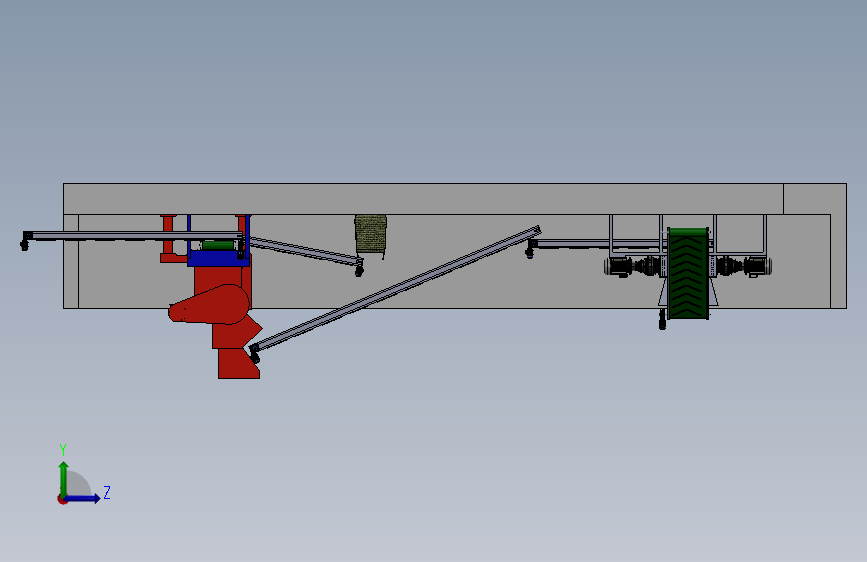The image size is (867, 562).
Task: Select the far-left horizontal conveyor rail
Action: [x=133, y=236]
